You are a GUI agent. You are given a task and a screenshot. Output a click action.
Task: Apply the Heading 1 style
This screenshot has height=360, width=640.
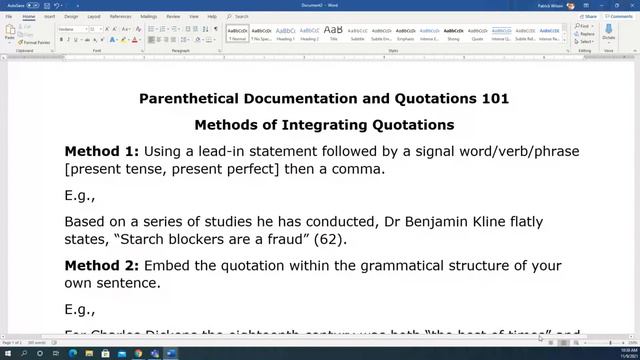(285, 33)
